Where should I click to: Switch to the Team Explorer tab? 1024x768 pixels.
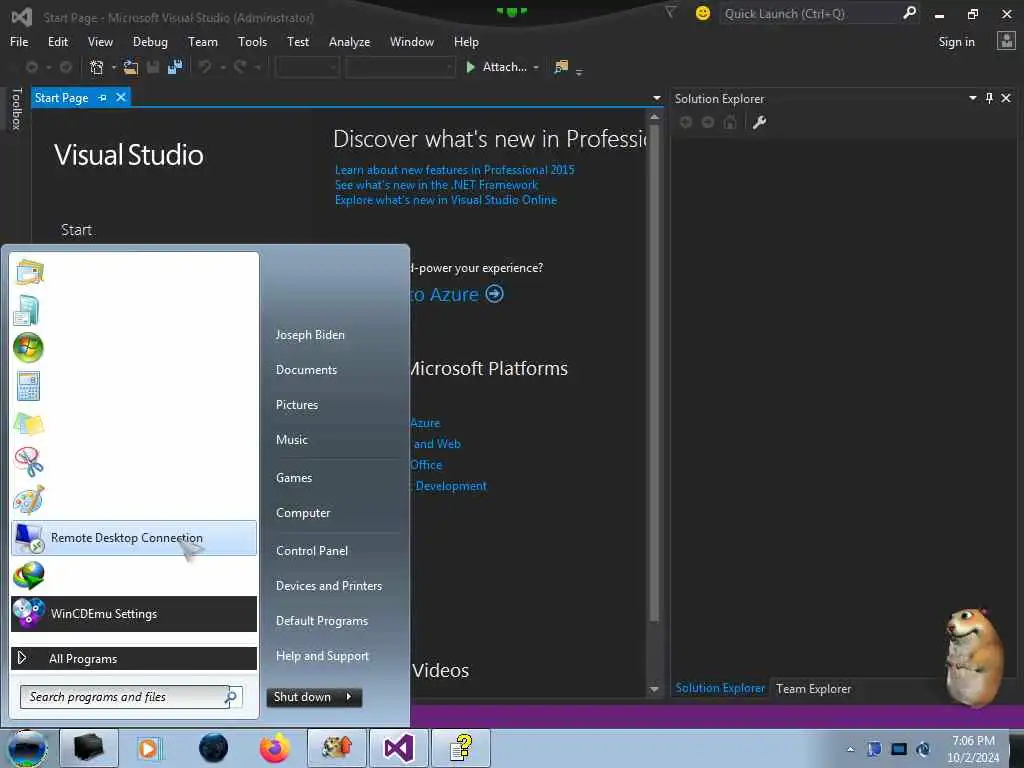coord(813,688)
